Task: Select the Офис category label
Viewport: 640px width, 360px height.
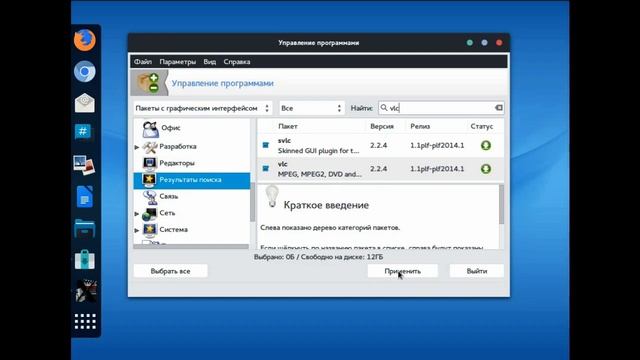Action: (171, 128)
